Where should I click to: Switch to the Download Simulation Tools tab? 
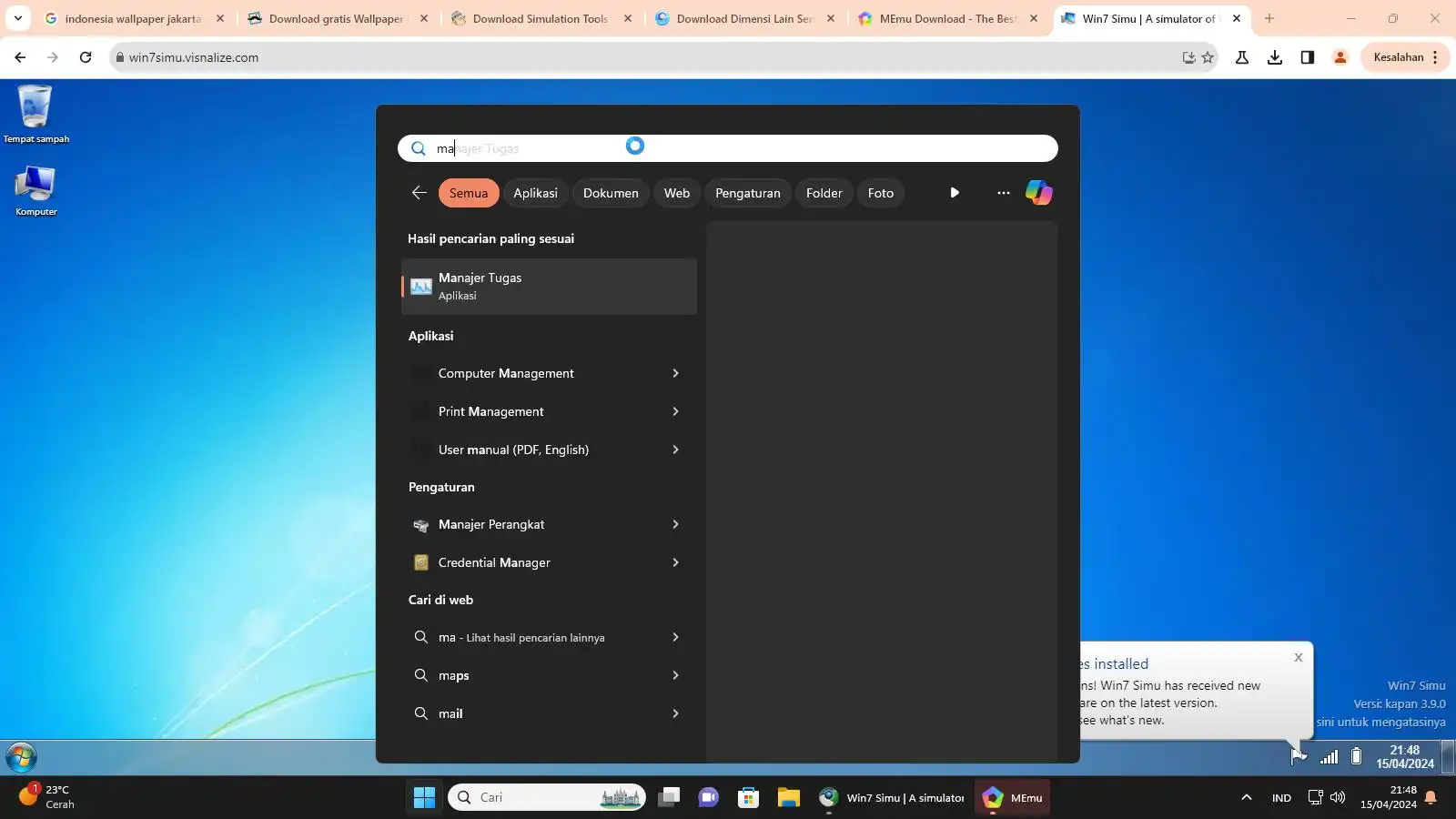[x=541, y=18]
